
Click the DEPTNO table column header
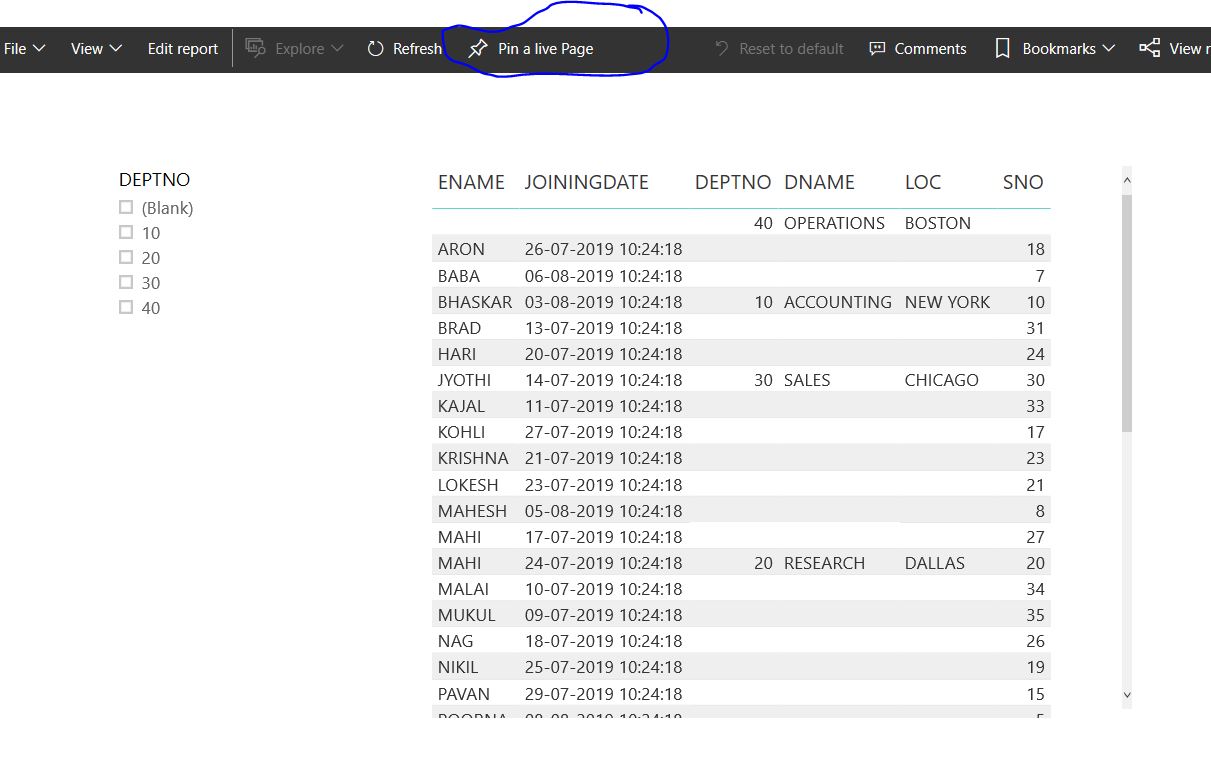(x=733, y=182)
